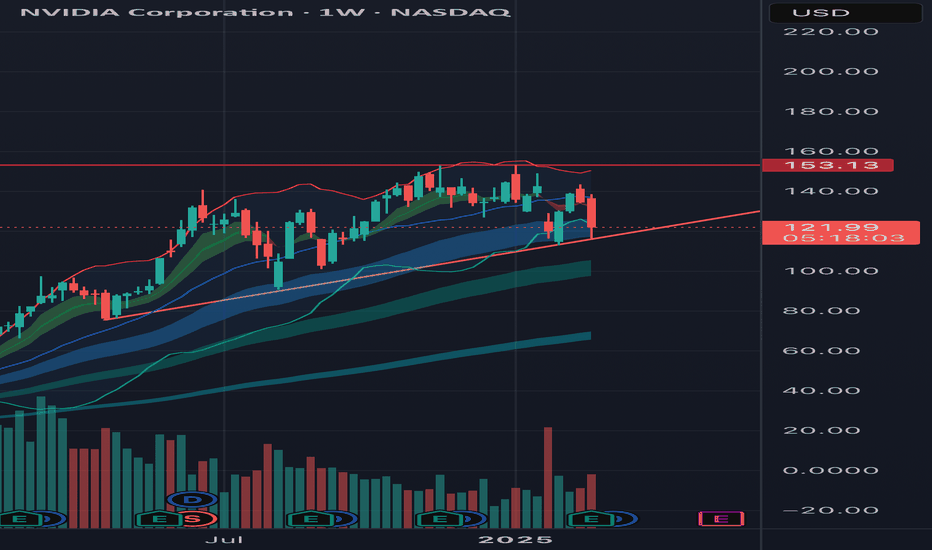Screen dimensions: 932x550
Task: Click the 2025 time axis label
Action: click(515, 539)
